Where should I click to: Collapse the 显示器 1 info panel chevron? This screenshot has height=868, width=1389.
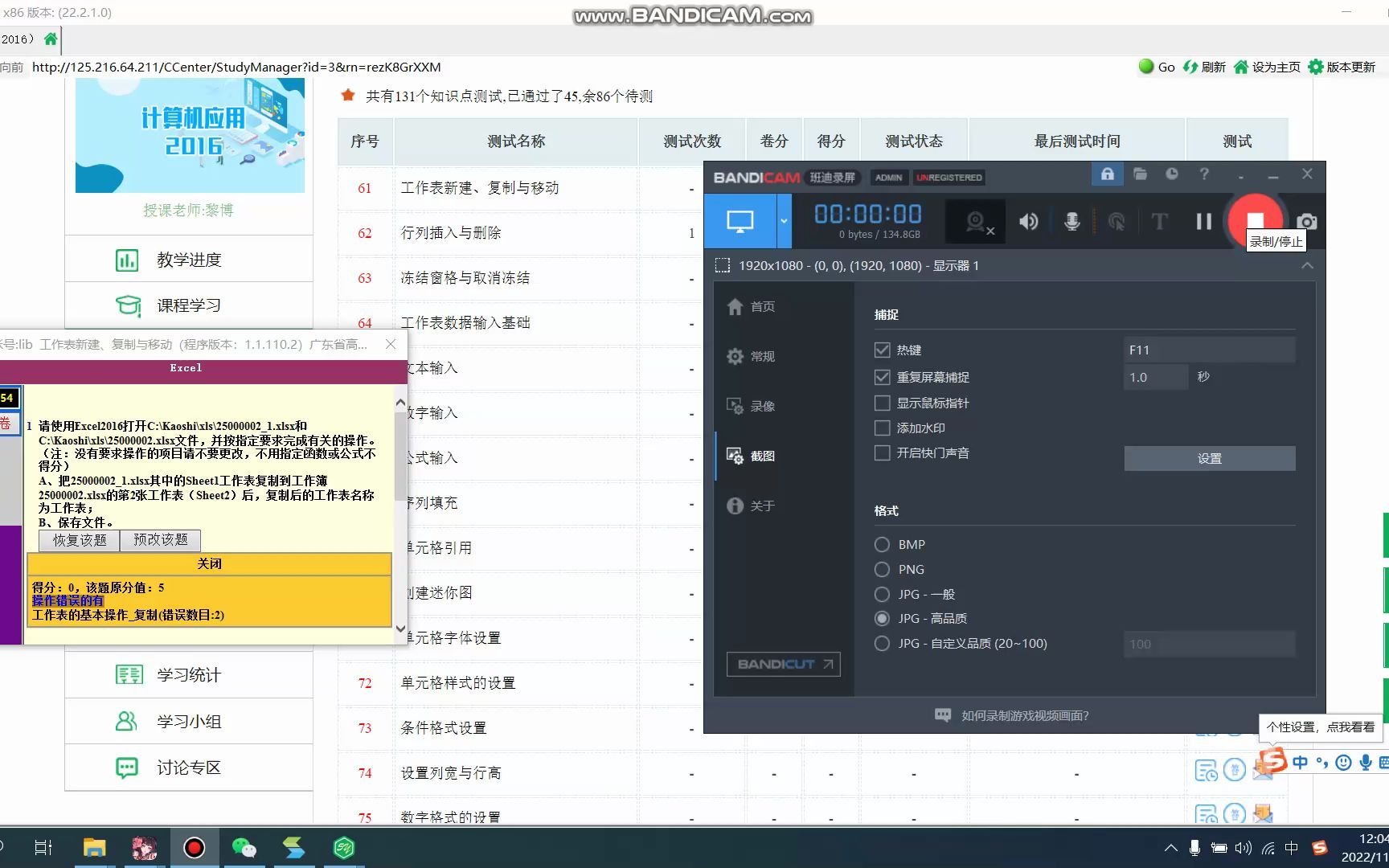pos(1307,265)
